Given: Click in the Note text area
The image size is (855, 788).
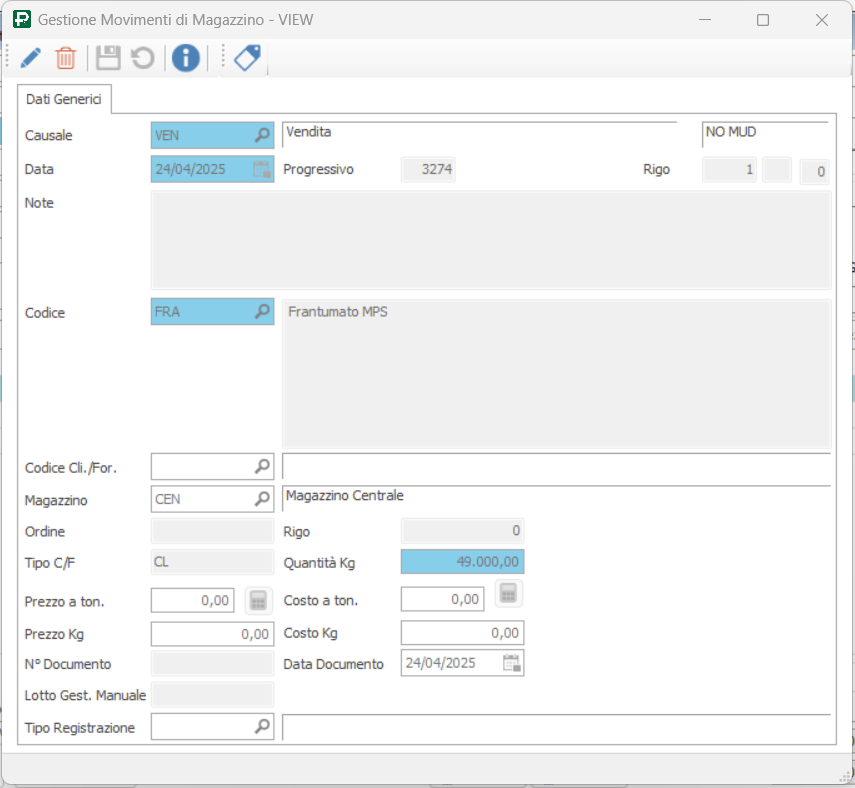Looking at the screenshot, I should [490, 240].
